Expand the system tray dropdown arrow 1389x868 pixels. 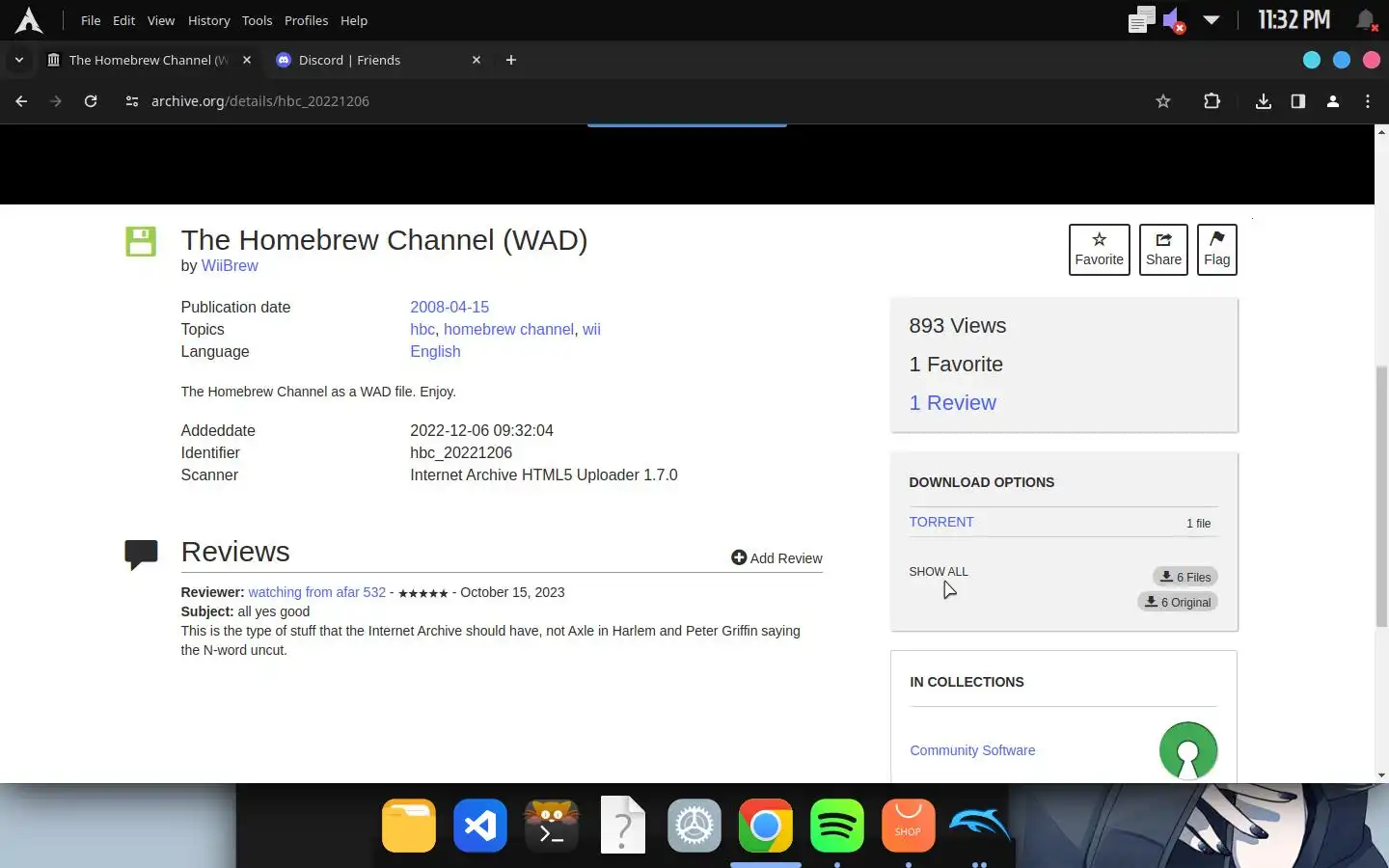[1212, 20]
